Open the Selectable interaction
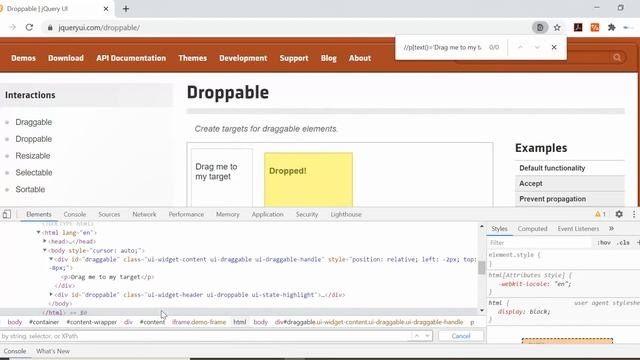 [34, 172]
